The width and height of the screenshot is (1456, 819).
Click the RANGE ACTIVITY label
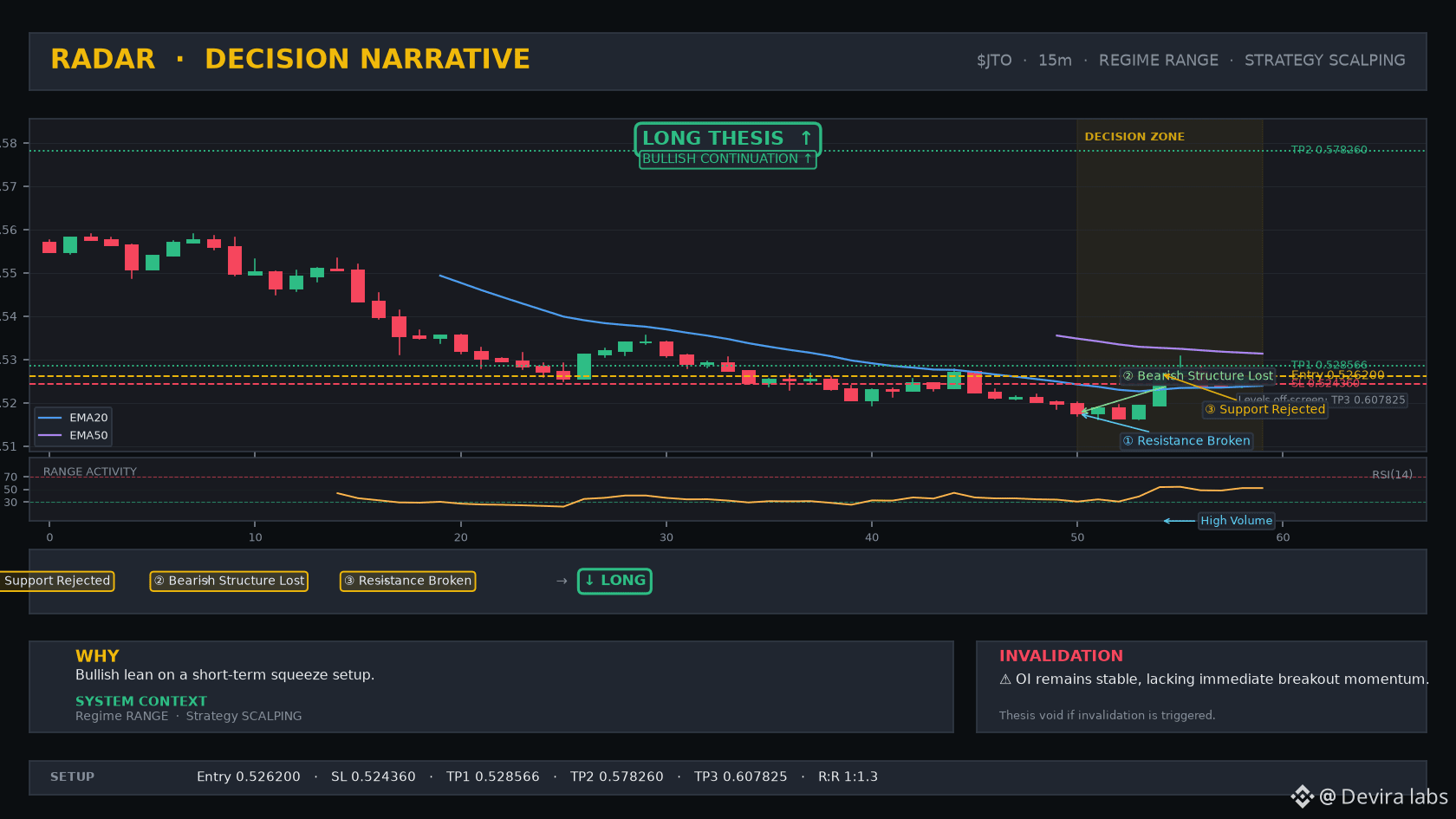pos(90,471)
